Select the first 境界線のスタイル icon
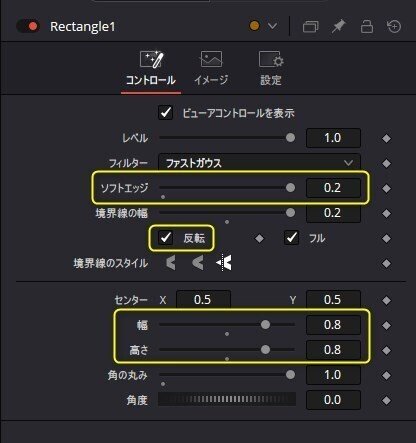This screenshot has height=443, width=416. 171,263
